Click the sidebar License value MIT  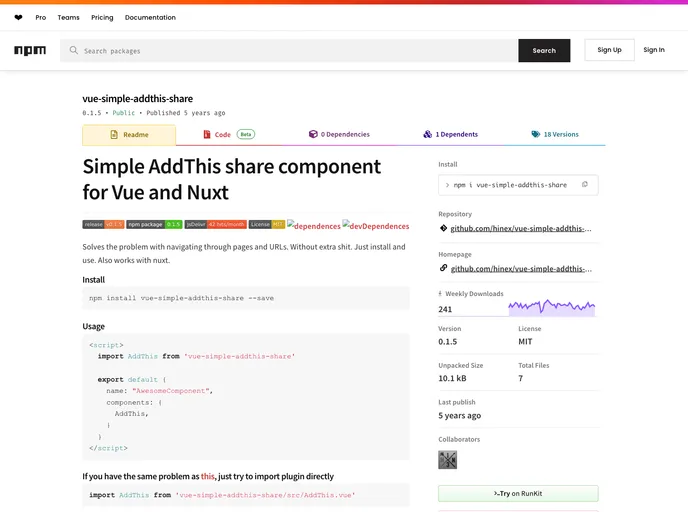525,342
